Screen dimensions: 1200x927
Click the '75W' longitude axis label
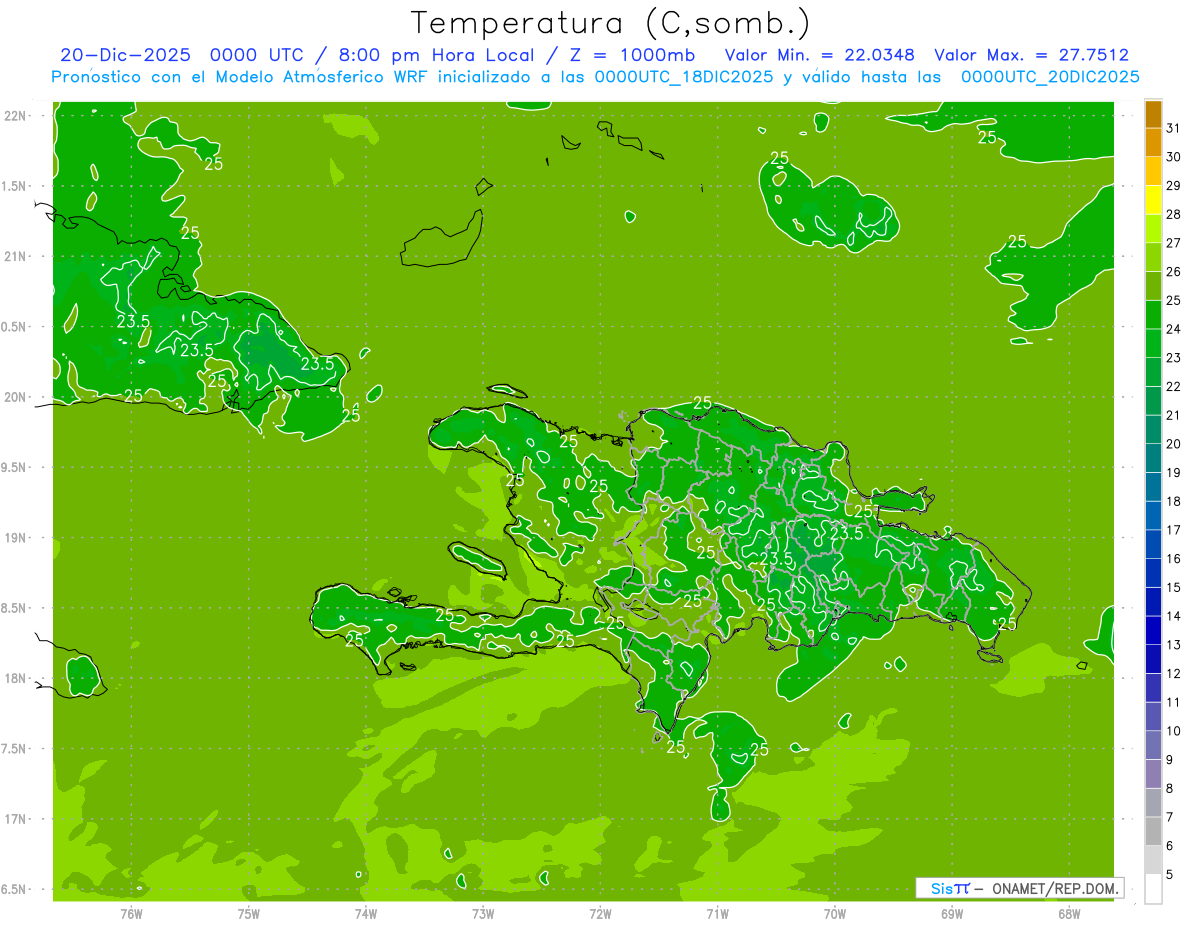click(249, 913)
